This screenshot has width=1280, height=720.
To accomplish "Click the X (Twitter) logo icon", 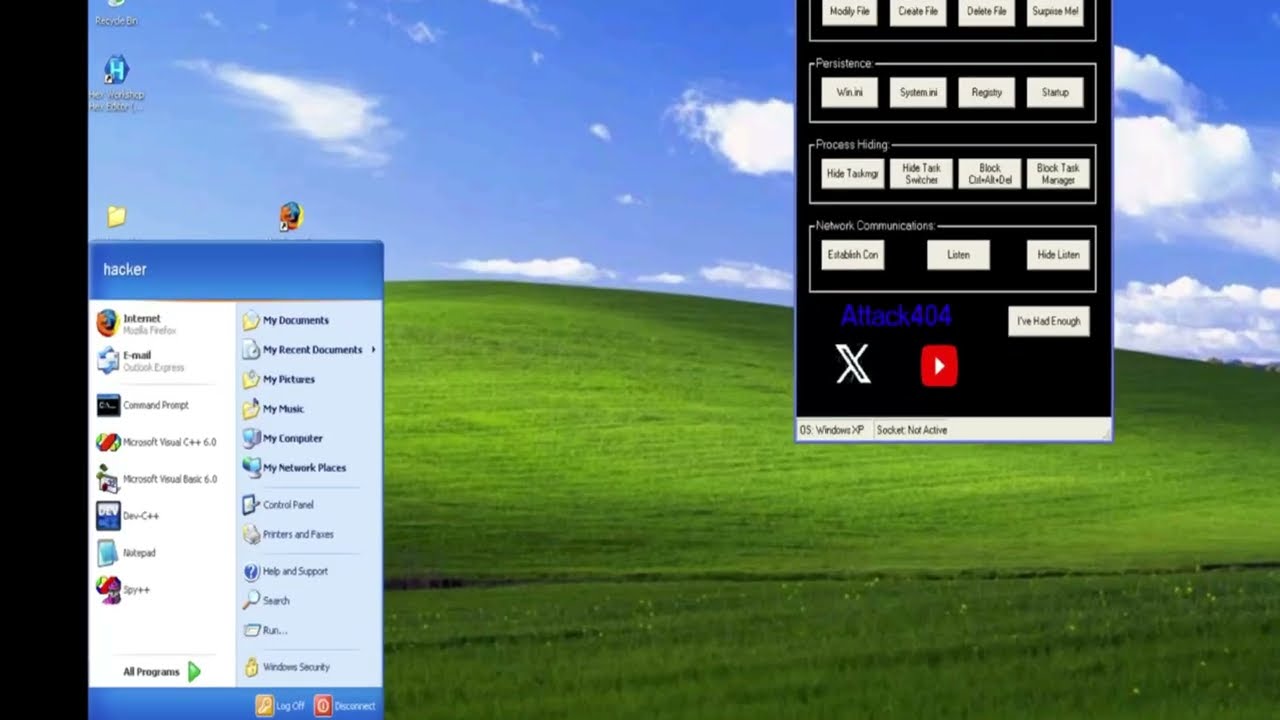I will [x=853, y=365].
